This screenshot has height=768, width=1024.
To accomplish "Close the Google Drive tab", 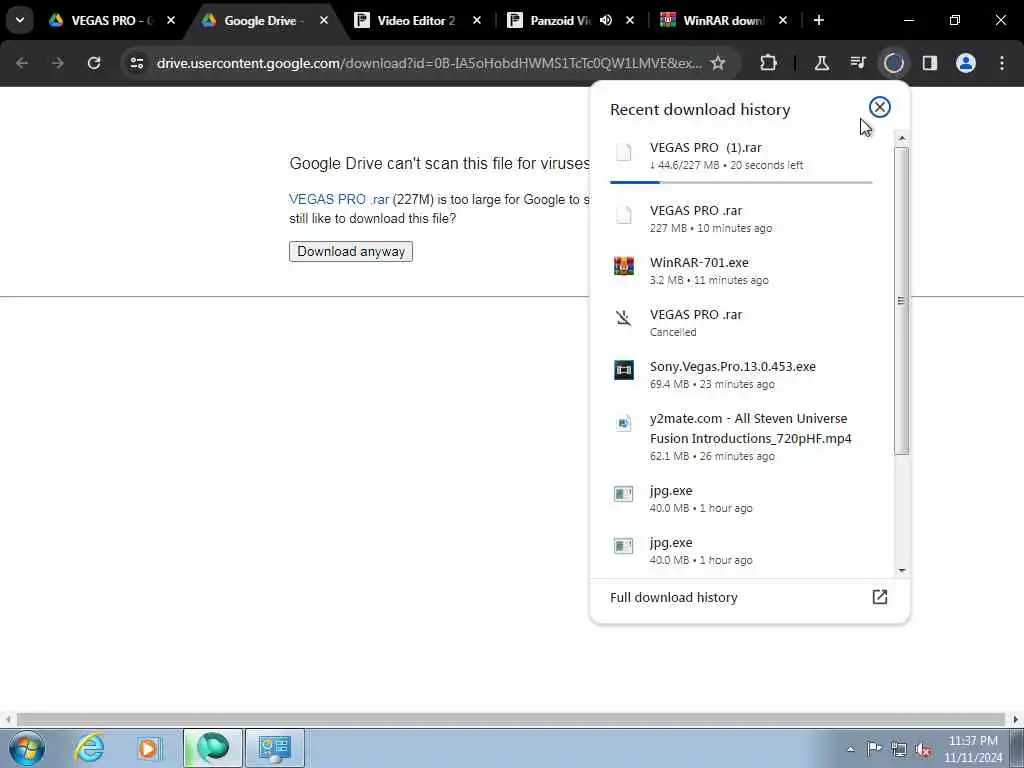I will pyautogui.click(x=324, y=20).
